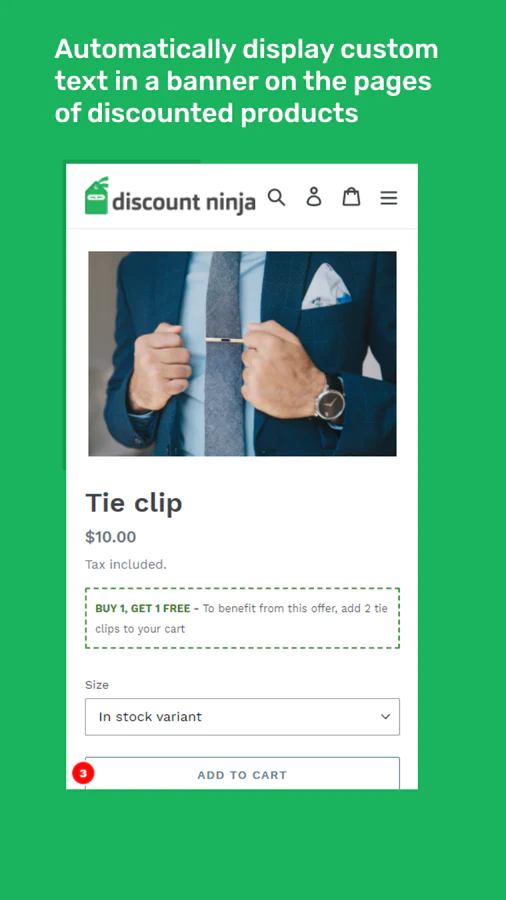The height and width of the screenshot is (900, 506).
Task: Open the shopping bag cart icon
Action: point(351,196)
